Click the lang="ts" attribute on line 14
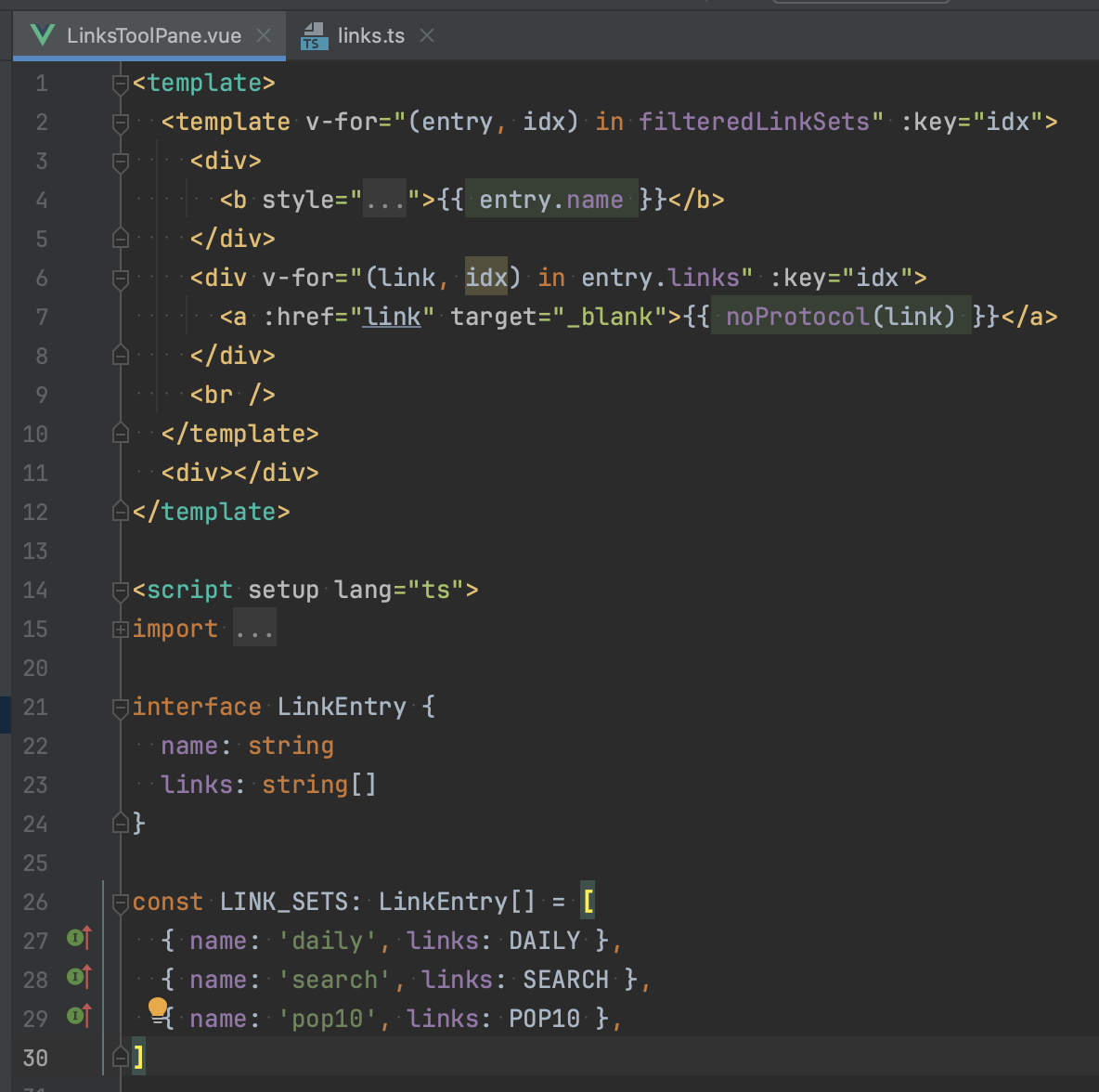The width and height of the screenshot is (1099, 1092). 399,590
